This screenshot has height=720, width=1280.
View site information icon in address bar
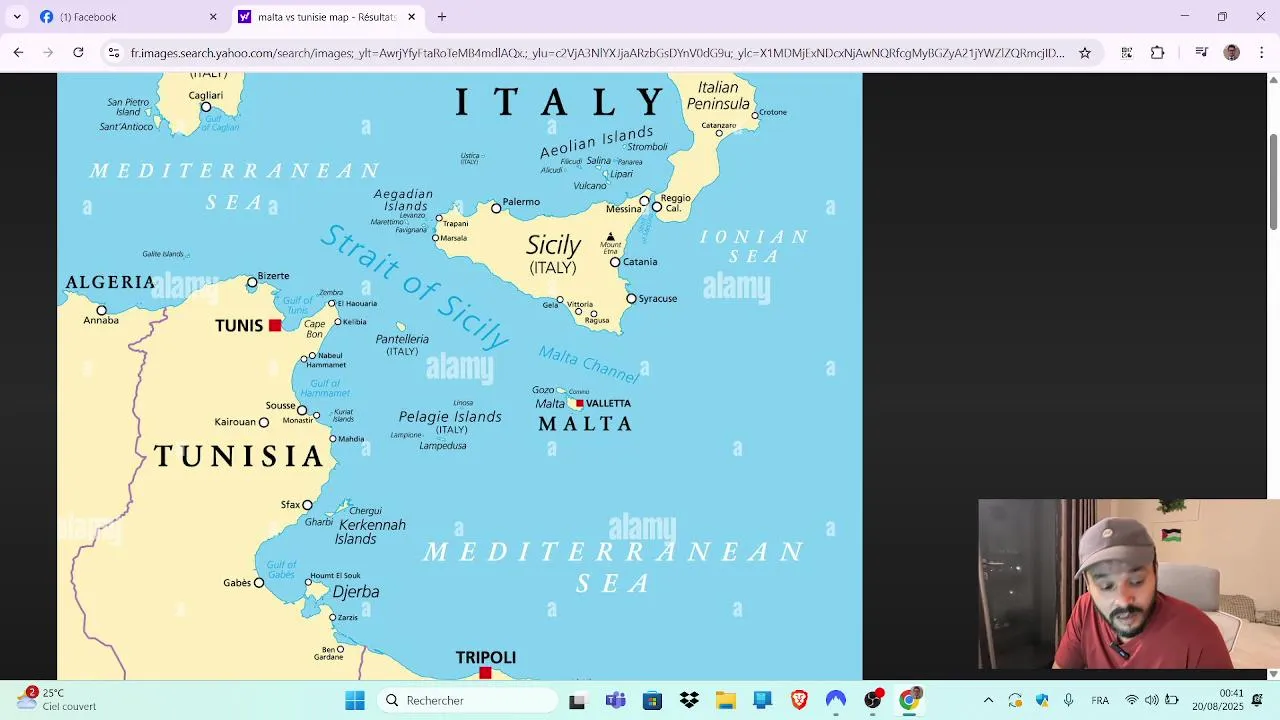[114, 53]
